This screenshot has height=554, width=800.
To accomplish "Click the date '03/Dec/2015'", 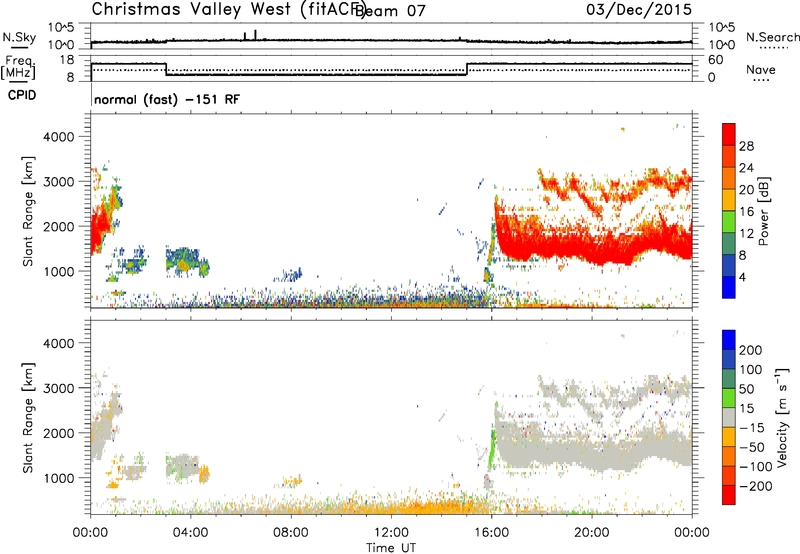I will (639, 10).
